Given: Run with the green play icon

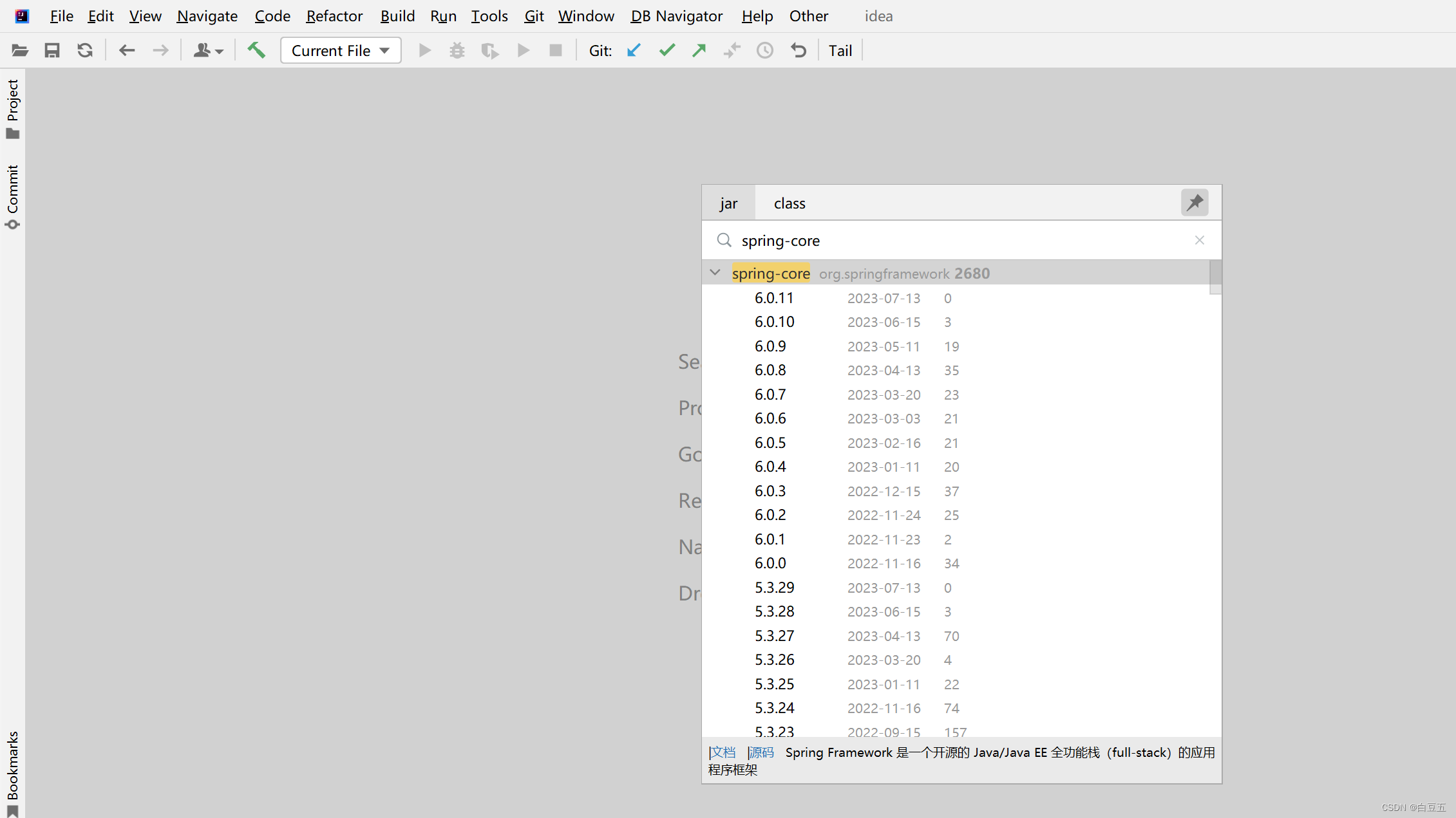Looking at the screenshot, I should click(424, 50).
